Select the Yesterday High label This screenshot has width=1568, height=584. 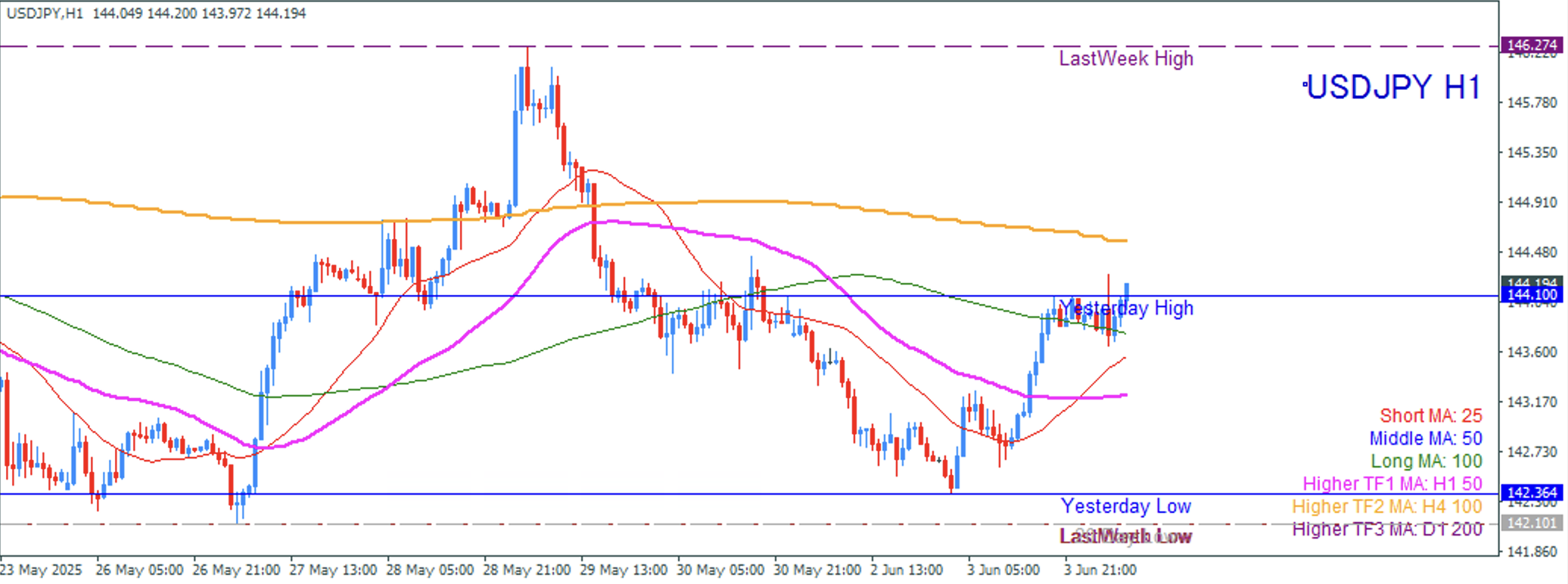point(1125,308)
